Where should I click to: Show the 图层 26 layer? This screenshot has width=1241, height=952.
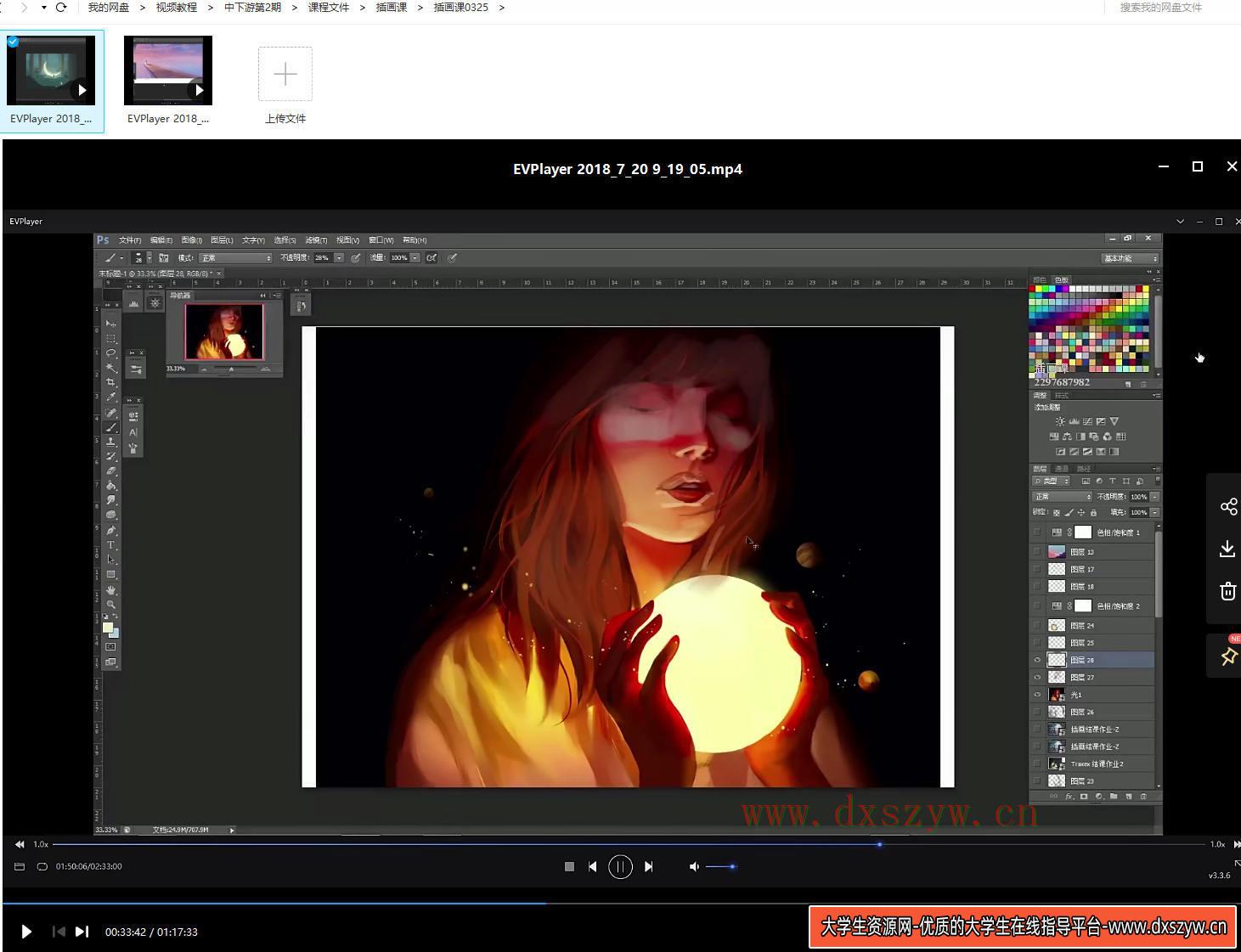pos(1037,712)
